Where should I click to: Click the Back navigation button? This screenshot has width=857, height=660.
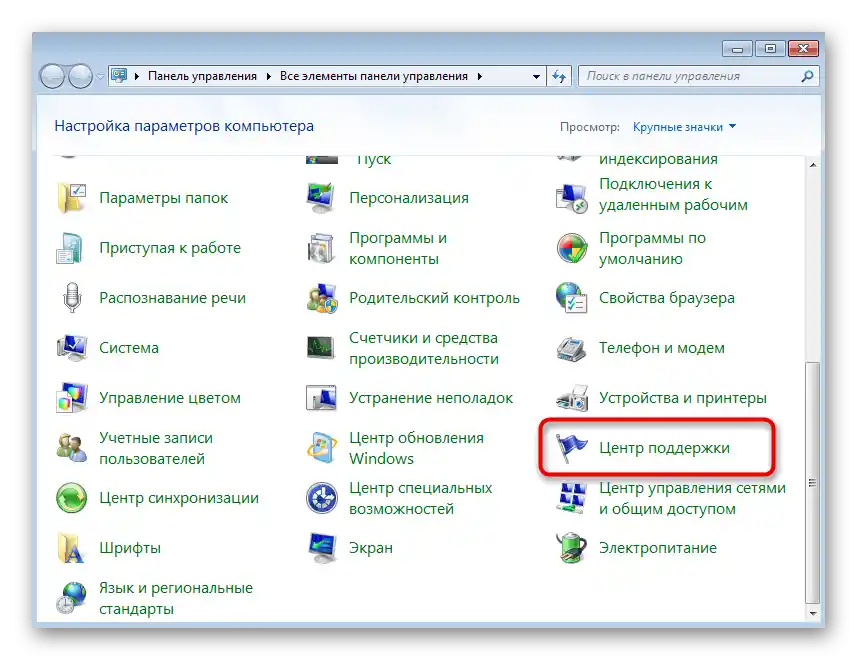(x=52, y=76)
